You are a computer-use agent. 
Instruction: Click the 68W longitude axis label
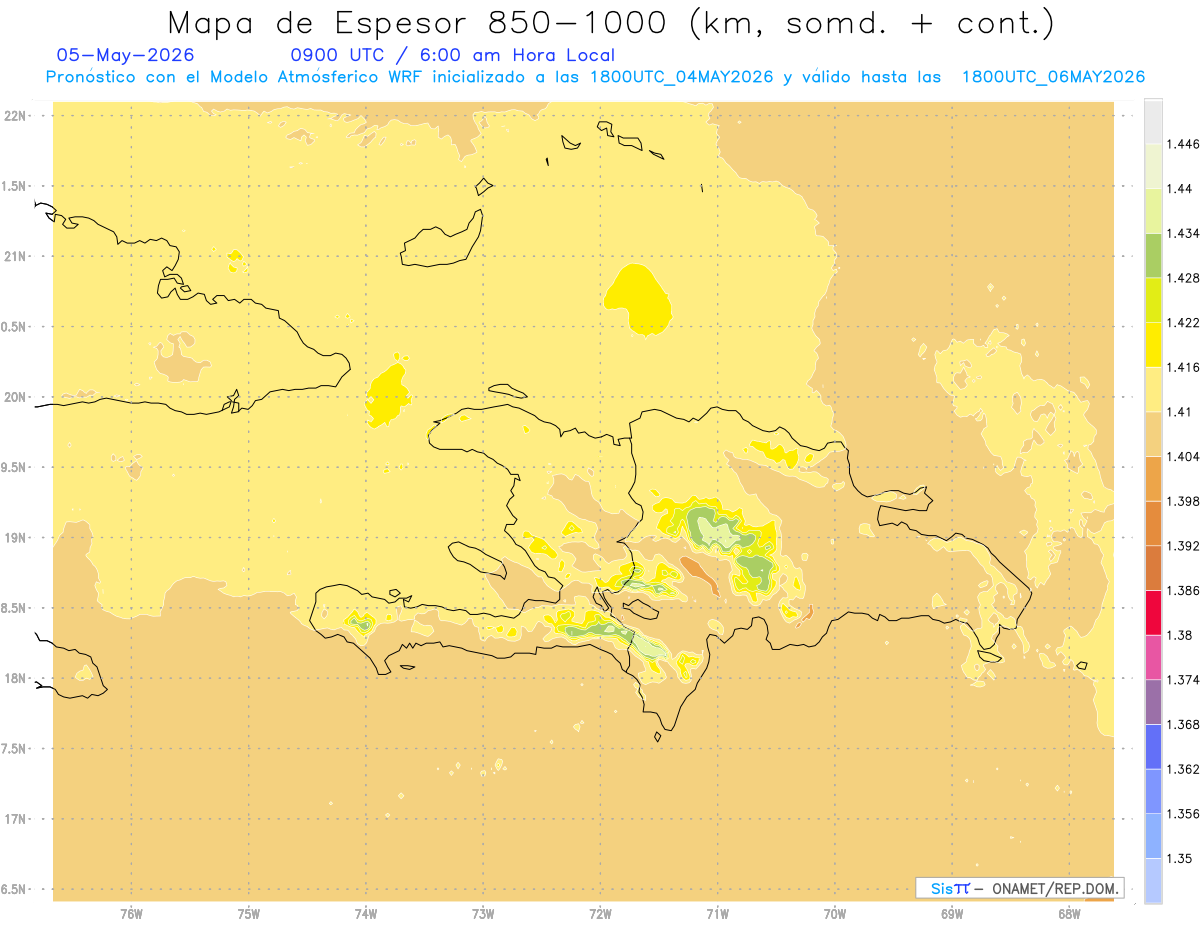pos(1068,913)
